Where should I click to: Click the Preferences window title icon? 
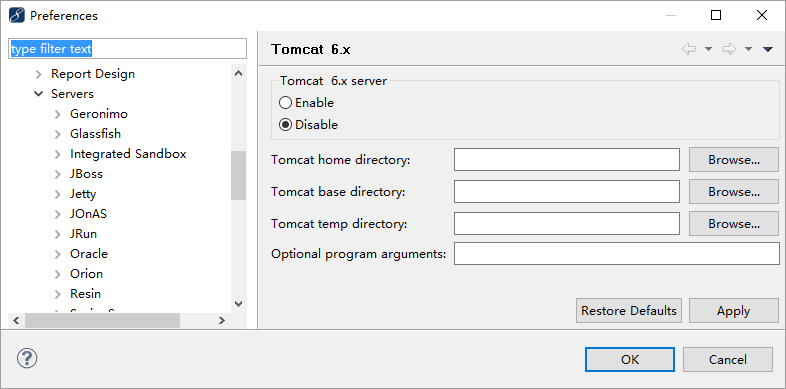[x=17, y=16]
